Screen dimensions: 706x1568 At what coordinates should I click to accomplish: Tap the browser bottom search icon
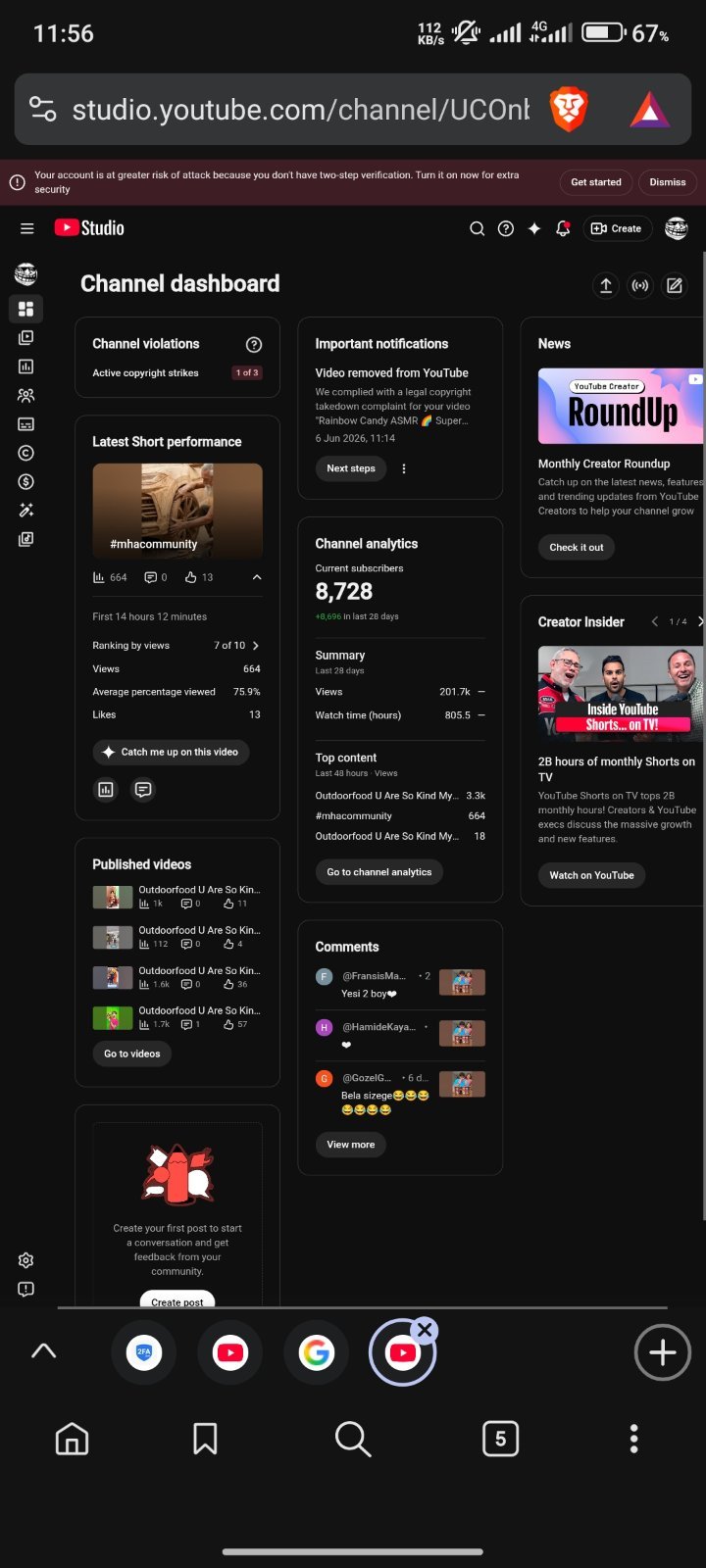click(353, 1439)
